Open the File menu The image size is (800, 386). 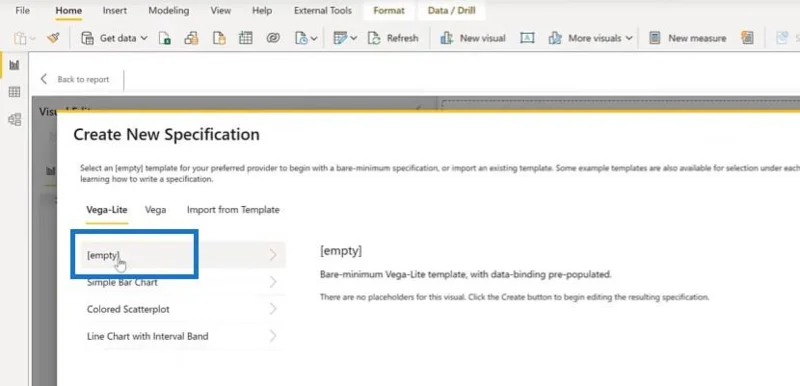click(x=22, y=10)
